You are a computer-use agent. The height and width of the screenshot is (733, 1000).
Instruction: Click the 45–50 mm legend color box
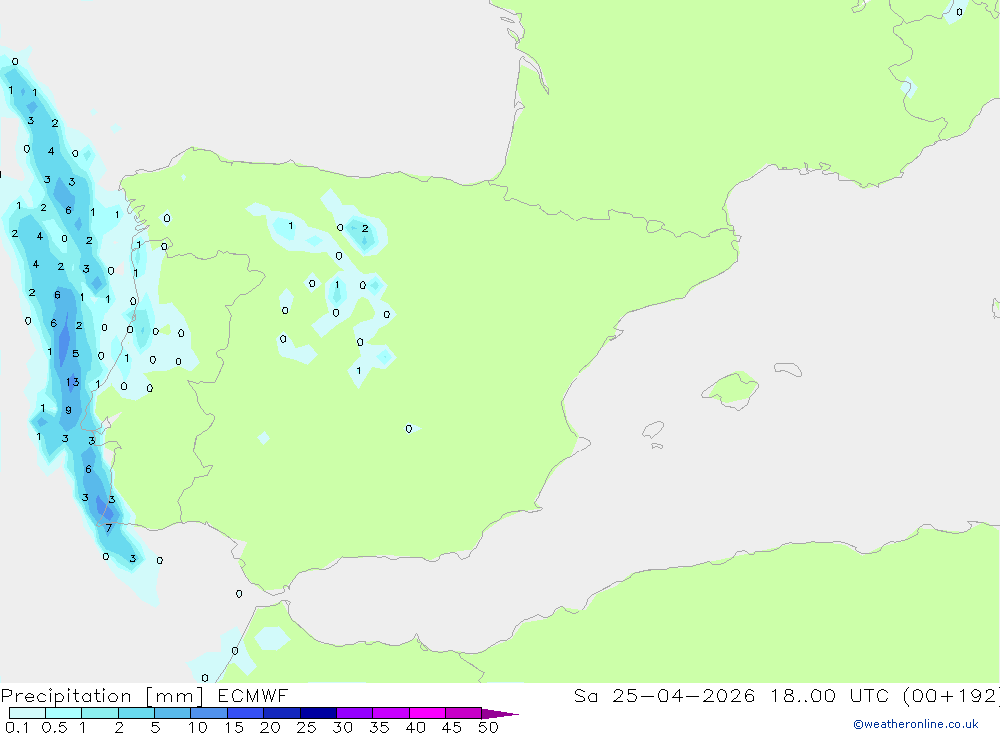(x=464, y=713)
